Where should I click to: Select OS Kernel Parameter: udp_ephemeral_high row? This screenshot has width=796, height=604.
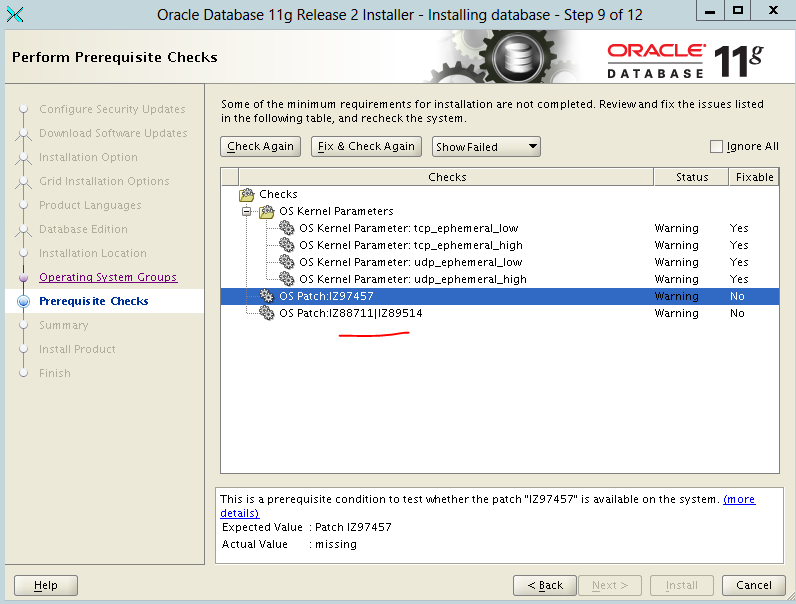pyautogui.click(x=500, y=279)
